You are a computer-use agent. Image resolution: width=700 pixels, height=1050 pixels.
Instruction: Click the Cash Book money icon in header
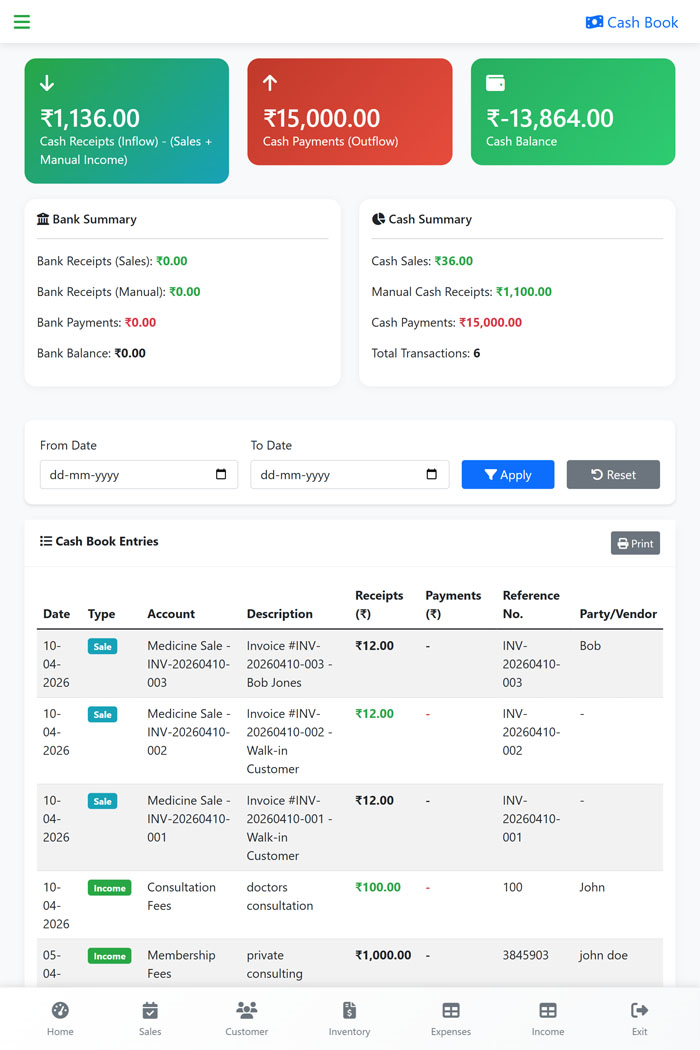[594, 22]
